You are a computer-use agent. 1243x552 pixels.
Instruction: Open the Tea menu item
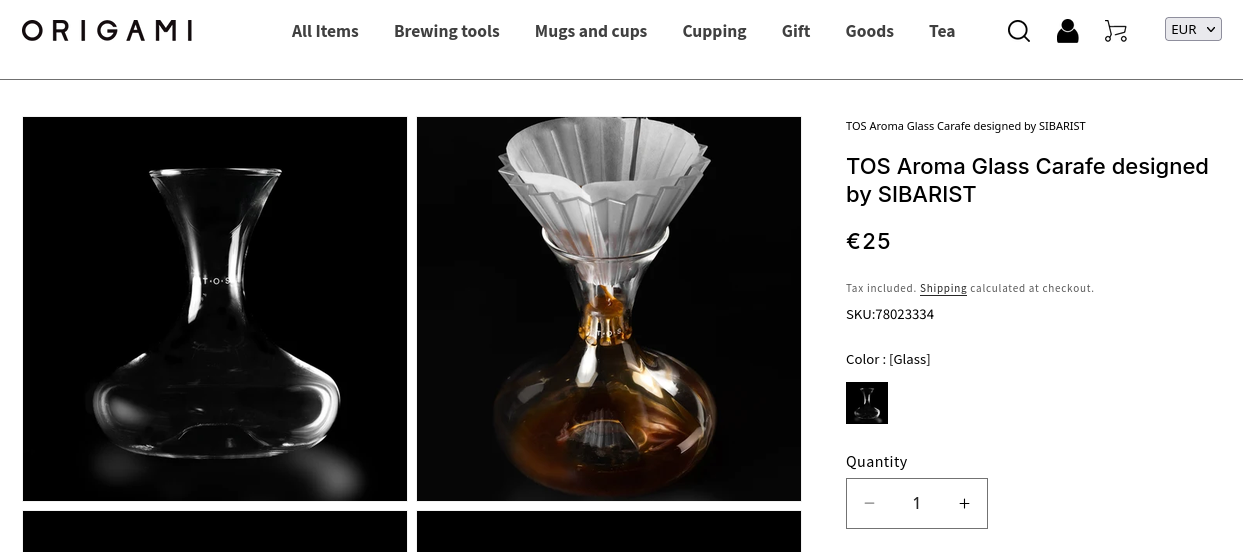tap(942, 31)
